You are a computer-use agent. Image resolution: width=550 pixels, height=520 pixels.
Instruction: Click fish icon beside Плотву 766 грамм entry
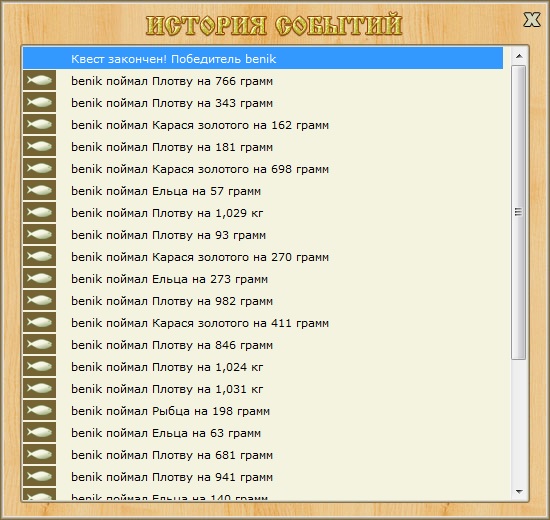[x=39, y=80]
